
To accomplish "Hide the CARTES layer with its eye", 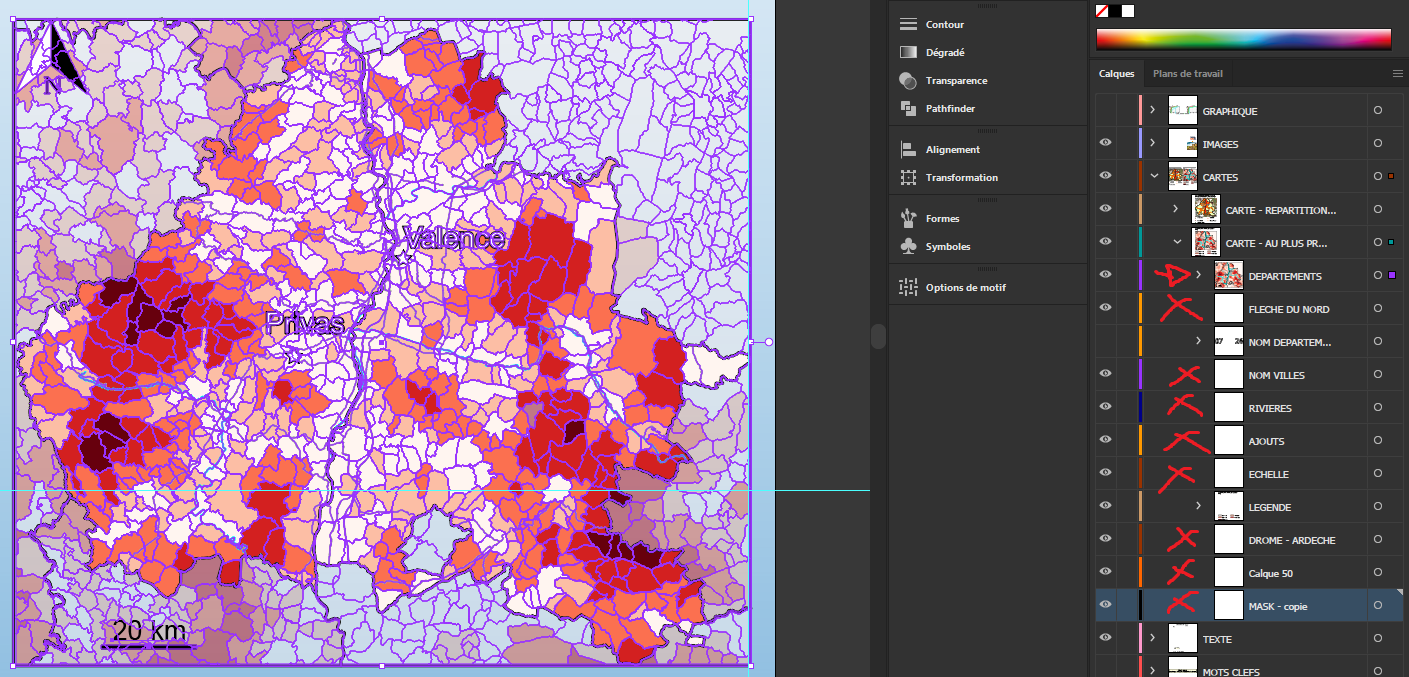I will coord(1106,177).
